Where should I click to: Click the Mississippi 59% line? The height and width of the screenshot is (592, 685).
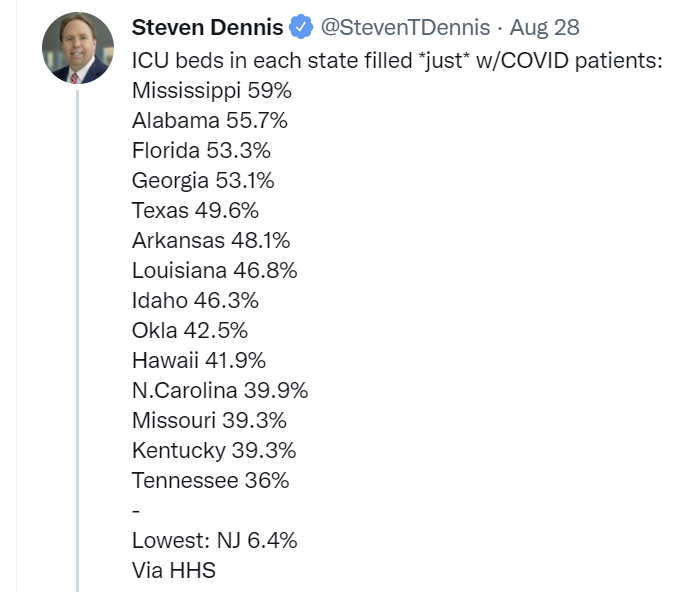[211, 91]
